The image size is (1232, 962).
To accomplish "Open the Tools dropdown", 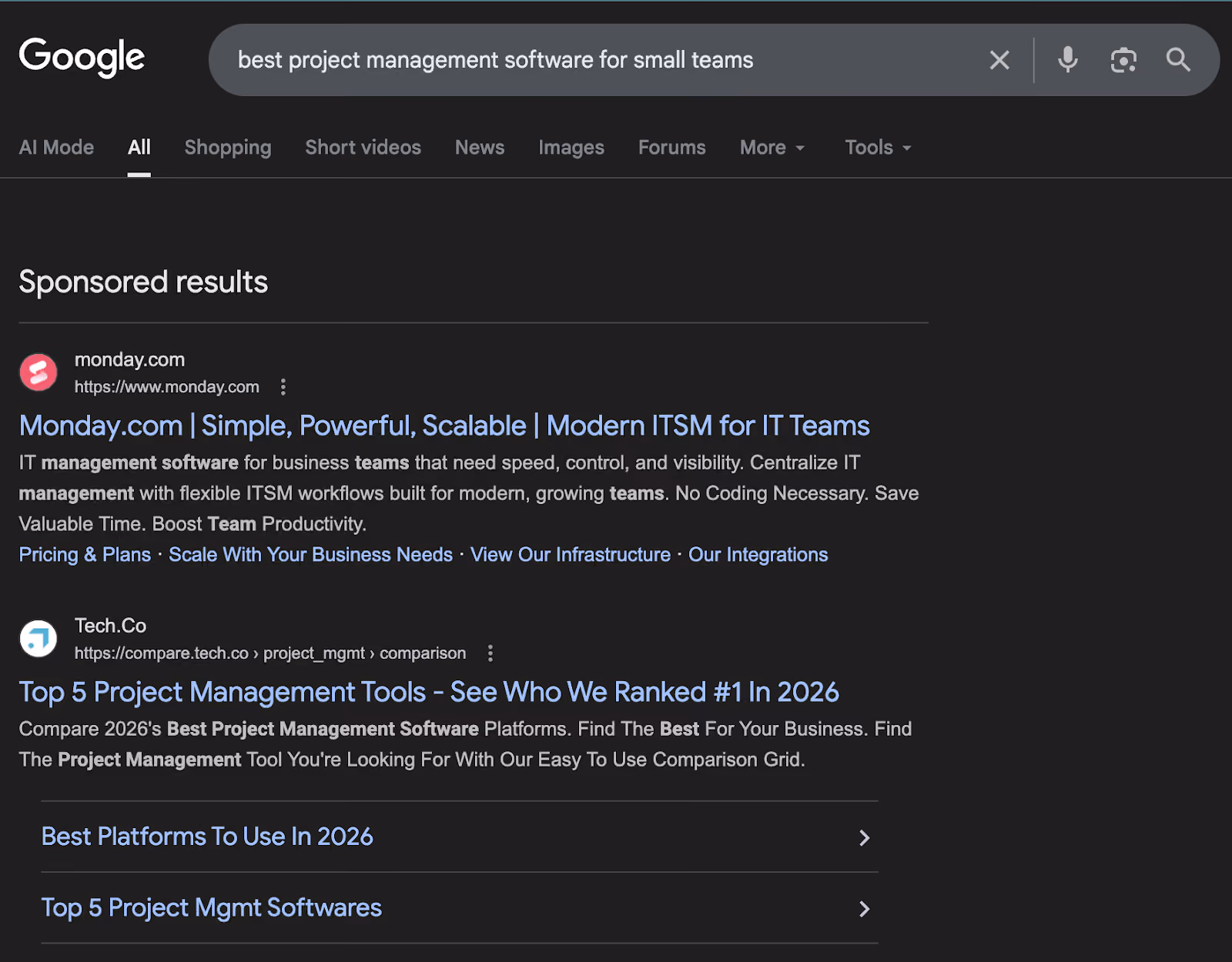I will coord(878,148).
